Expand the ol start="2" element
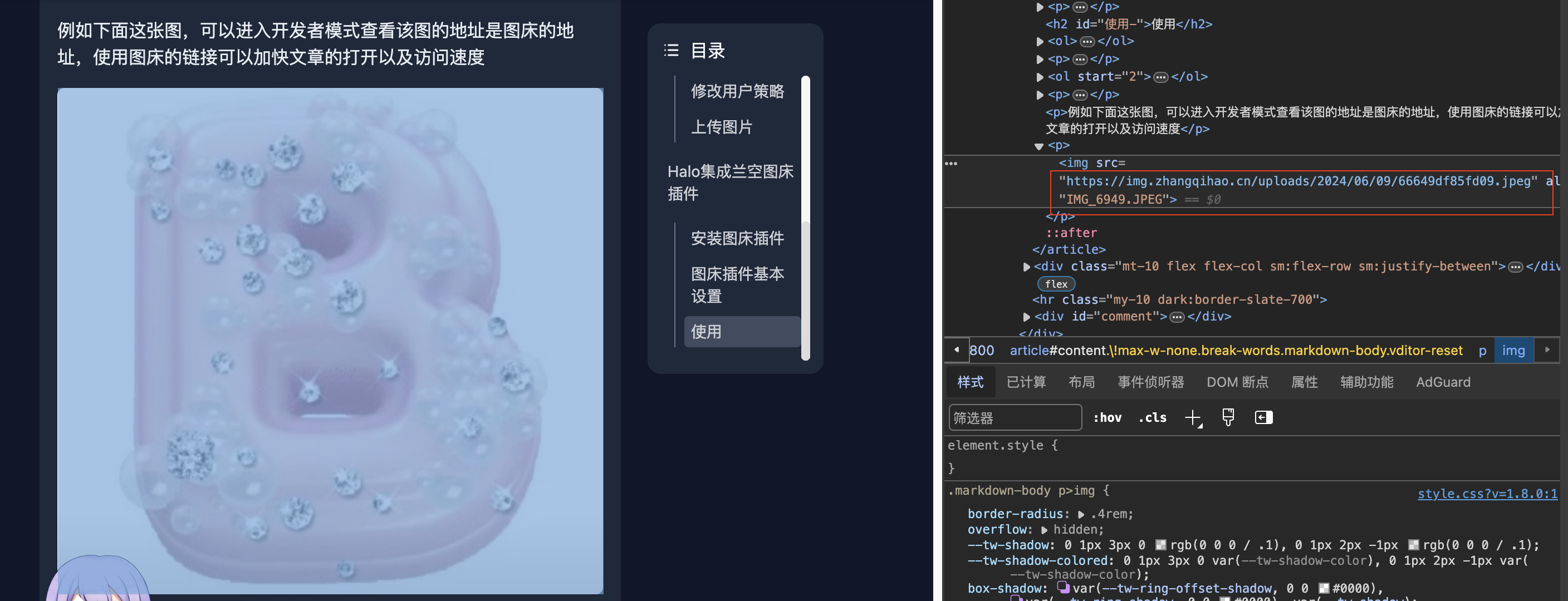This screenshot has height=601, width=1568. pyautogui.click(x=1040, y=77)
